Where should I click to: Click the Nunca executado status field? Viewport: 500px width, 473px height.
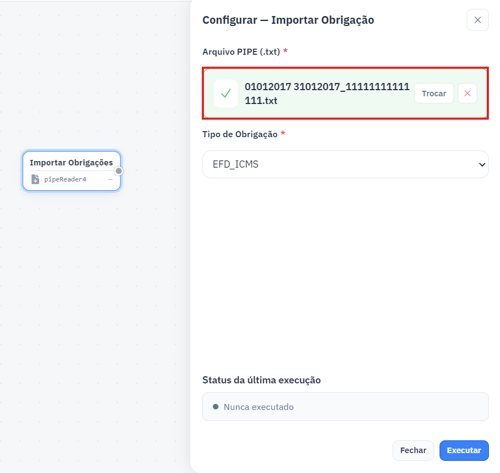(345, 407)
